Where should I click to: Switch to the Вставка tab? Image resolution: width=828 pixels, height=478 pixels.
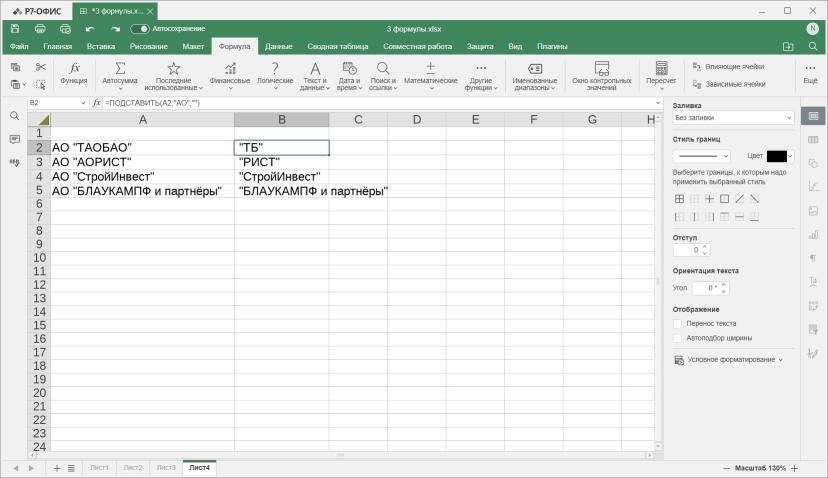pyautogui.click(x=101, y=46)
